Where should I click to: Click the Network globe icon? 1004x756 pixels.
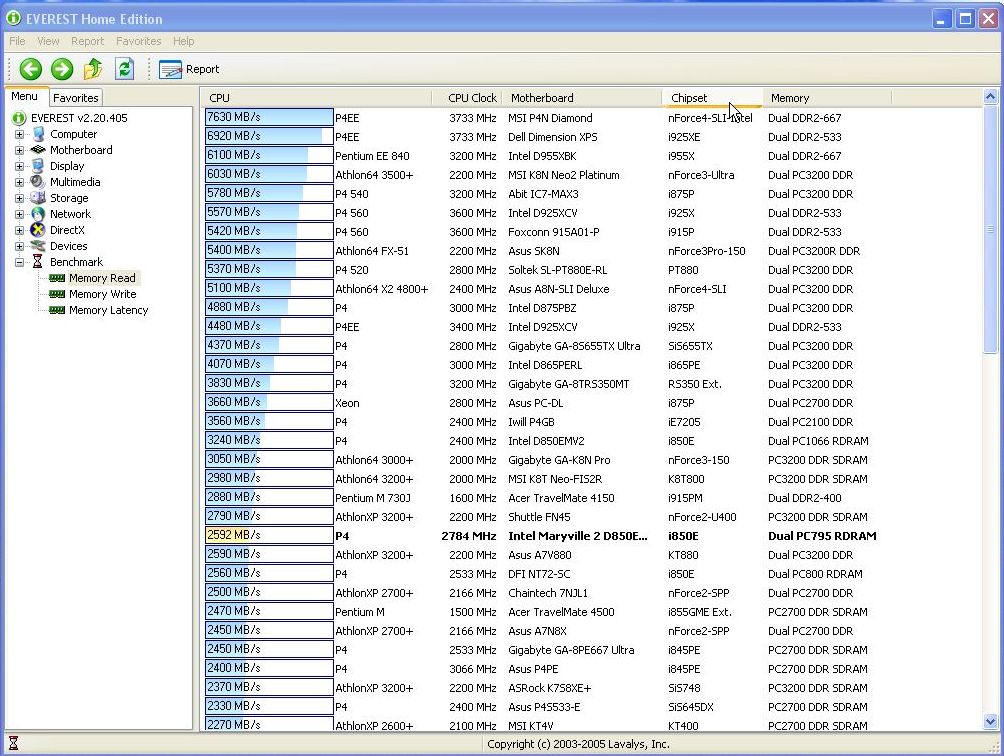[x=38, y=214]
